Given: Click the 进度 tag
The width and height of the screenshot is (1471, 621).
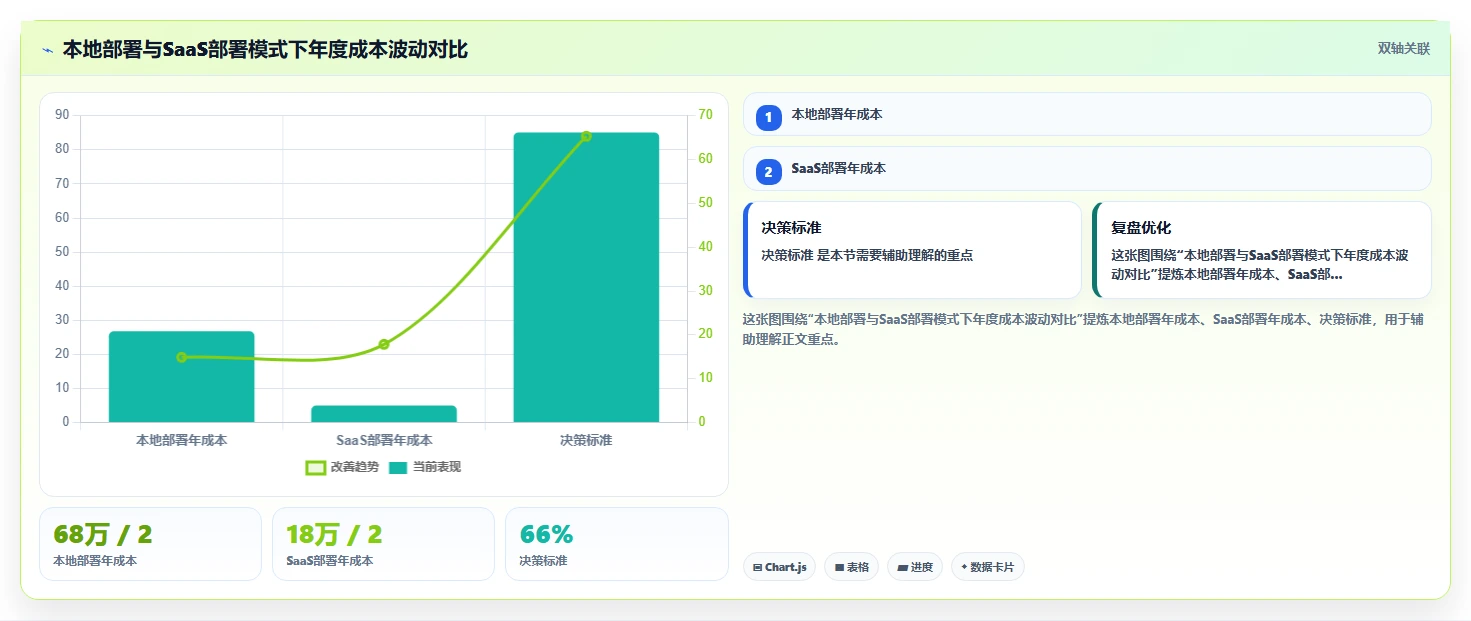Looking at the screenshot, I should [915, 567].
